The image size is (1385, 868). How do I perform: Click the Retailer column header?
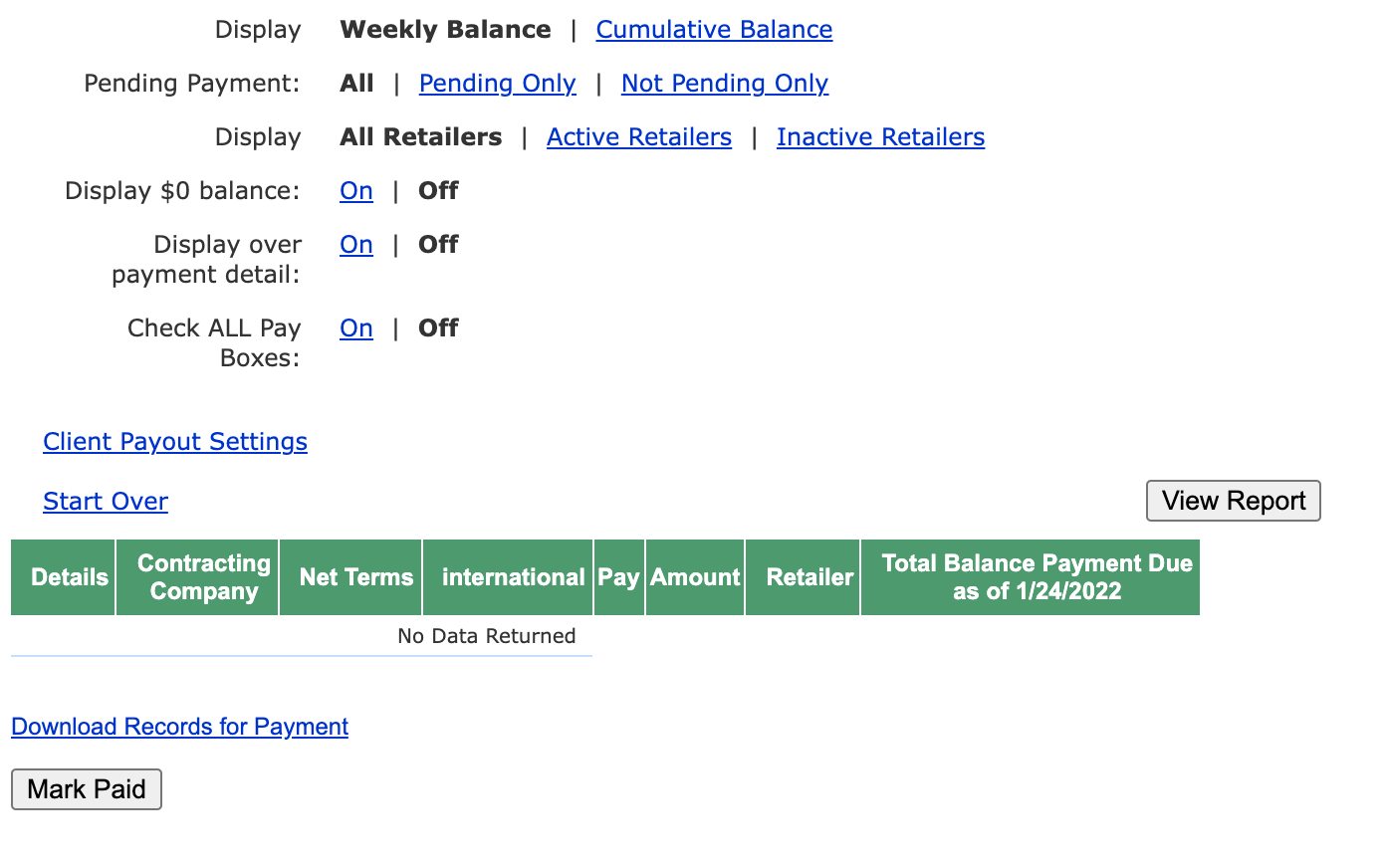[809, 577]
